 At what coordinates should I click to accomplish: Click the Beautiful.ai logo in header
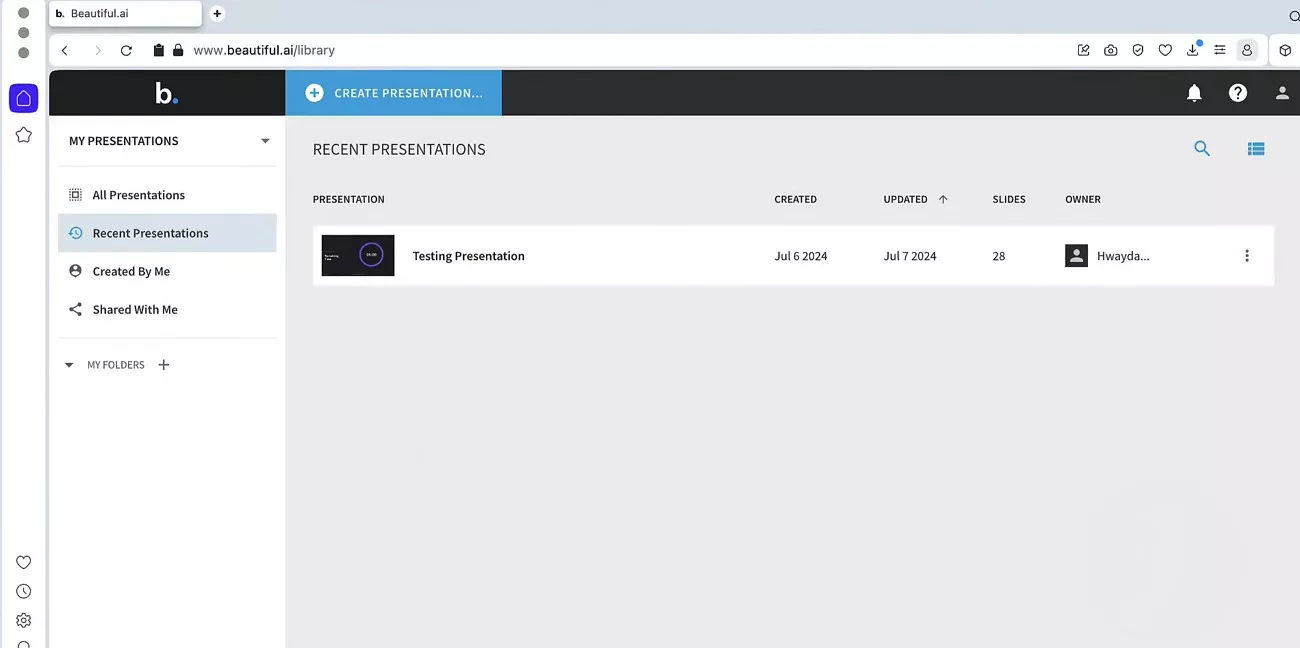(x=166, y=93)
